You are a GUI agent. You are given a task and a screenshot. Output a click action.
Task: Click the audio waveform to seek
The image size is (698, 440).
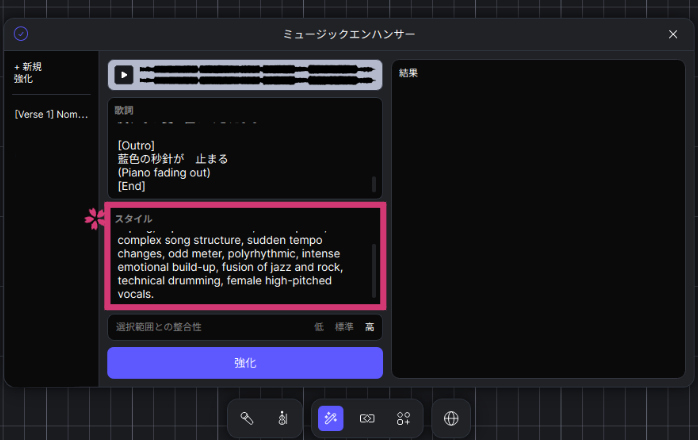pos(258,74)
